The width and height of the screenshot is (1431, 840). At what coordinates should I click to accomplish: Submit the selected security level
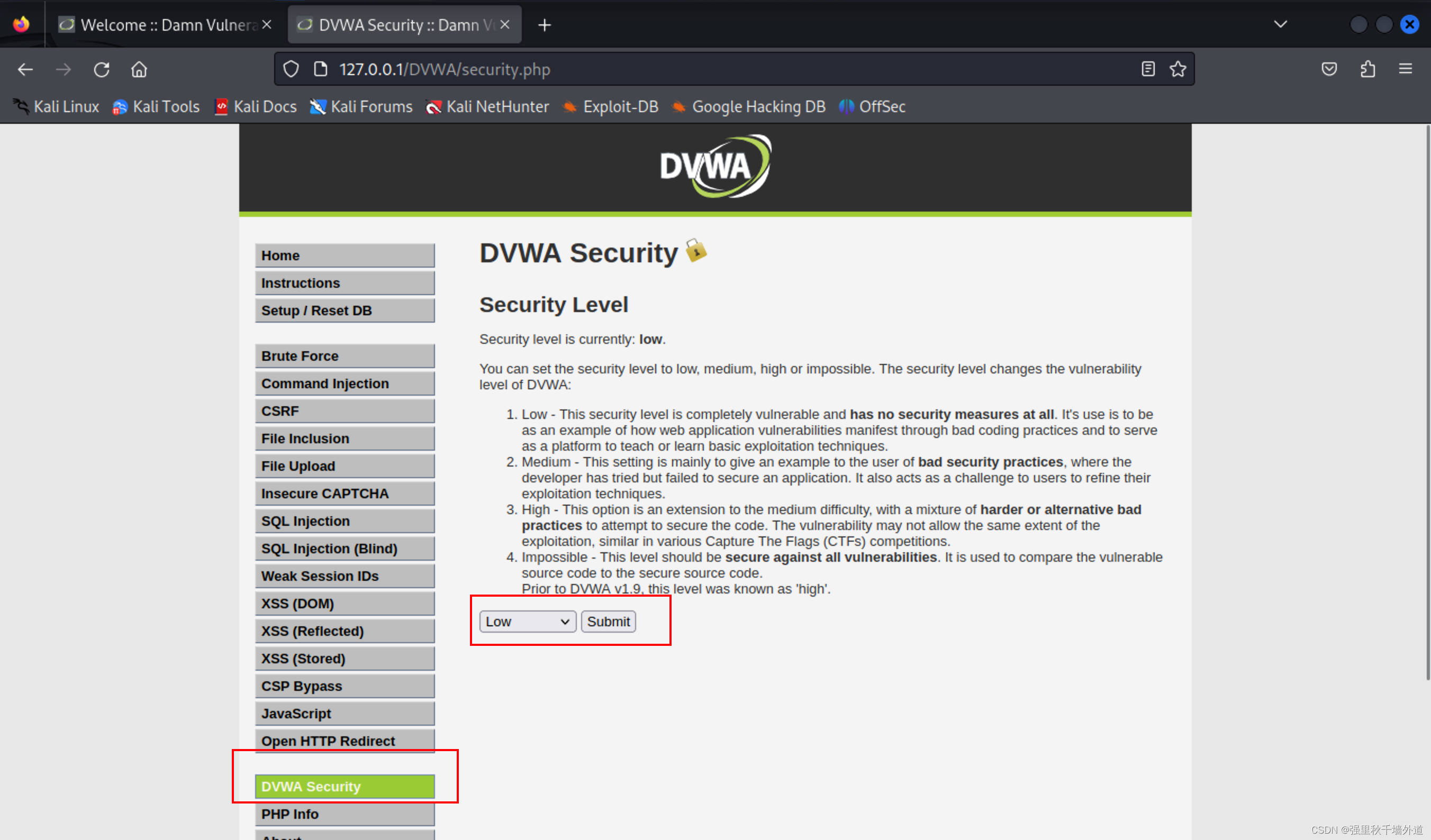pyautogui.click(x=608, y=622)
